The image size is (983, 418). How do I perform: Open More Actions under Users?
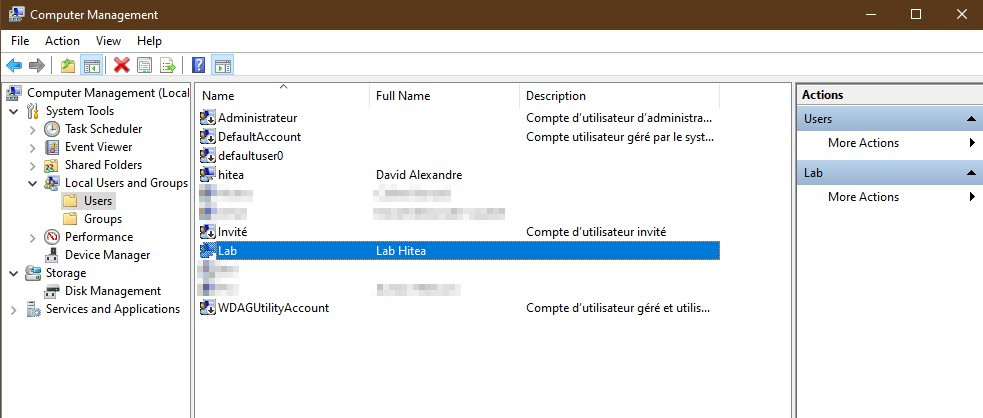[x=890, y=143]
